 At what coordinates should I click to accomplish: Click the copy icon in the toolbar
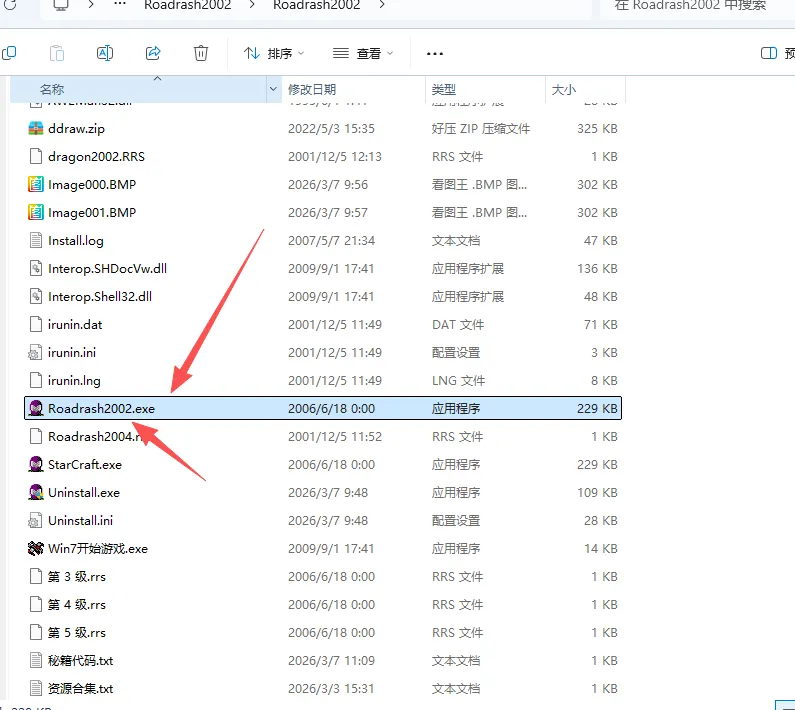pos(9,53)
